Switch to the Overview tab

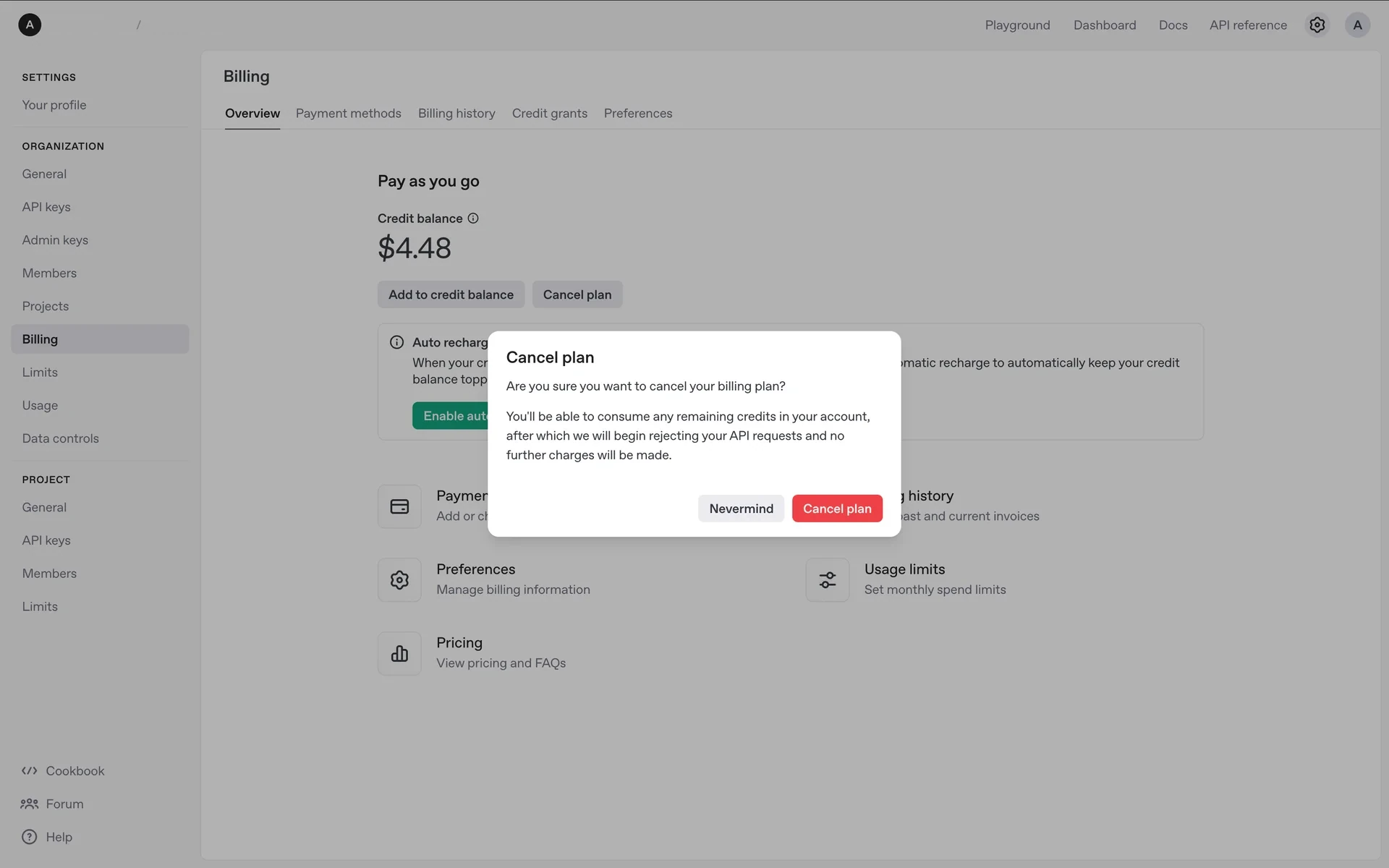pyautogui.click(x=252, y=114)
